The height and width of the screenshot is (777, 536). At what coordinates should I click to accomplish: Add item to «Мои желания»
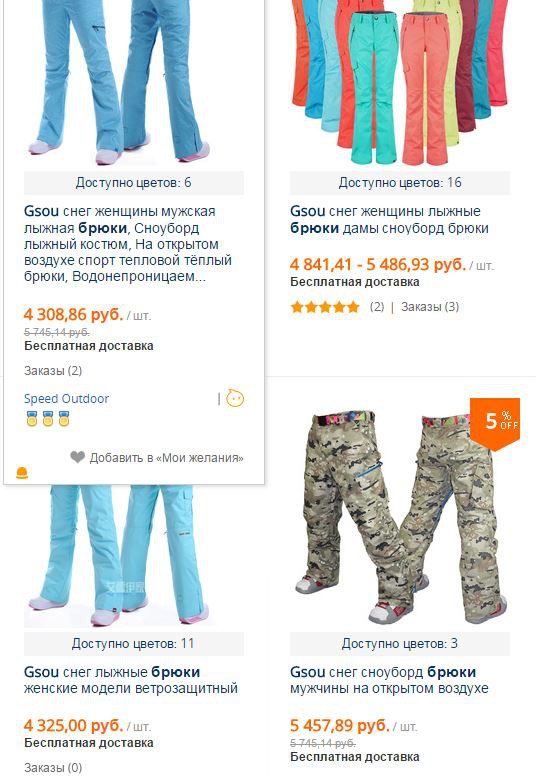166,457
